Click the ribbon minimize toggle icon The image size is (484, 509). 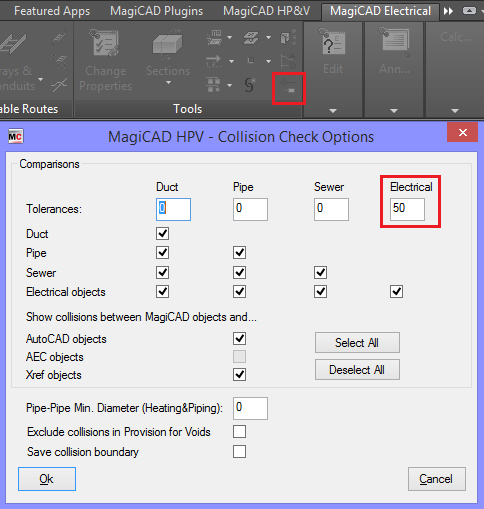click(x=469, y=11)
